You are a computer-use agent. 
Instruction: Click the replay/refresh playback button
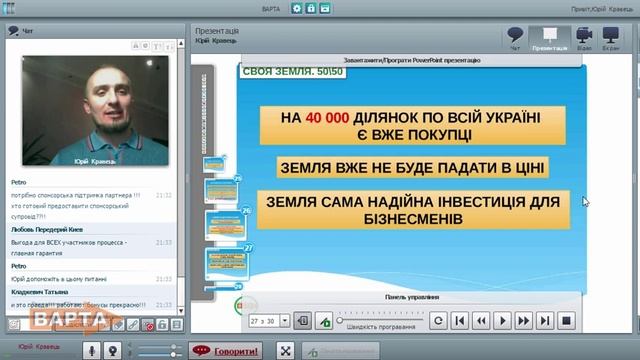pos(438,321)
